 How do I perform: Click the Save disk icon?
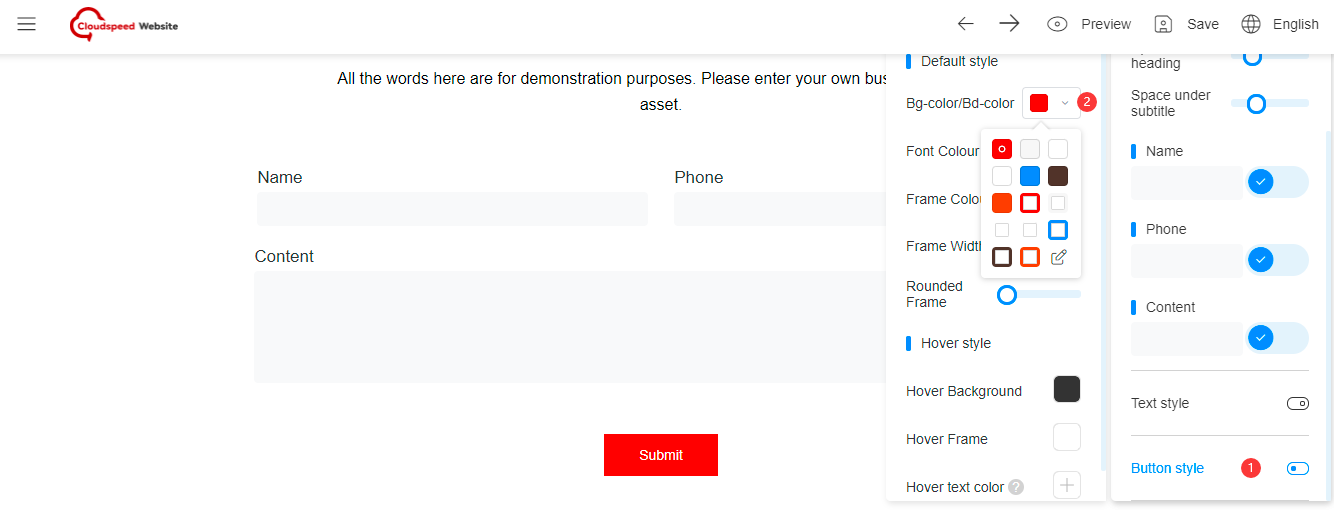1163,24
